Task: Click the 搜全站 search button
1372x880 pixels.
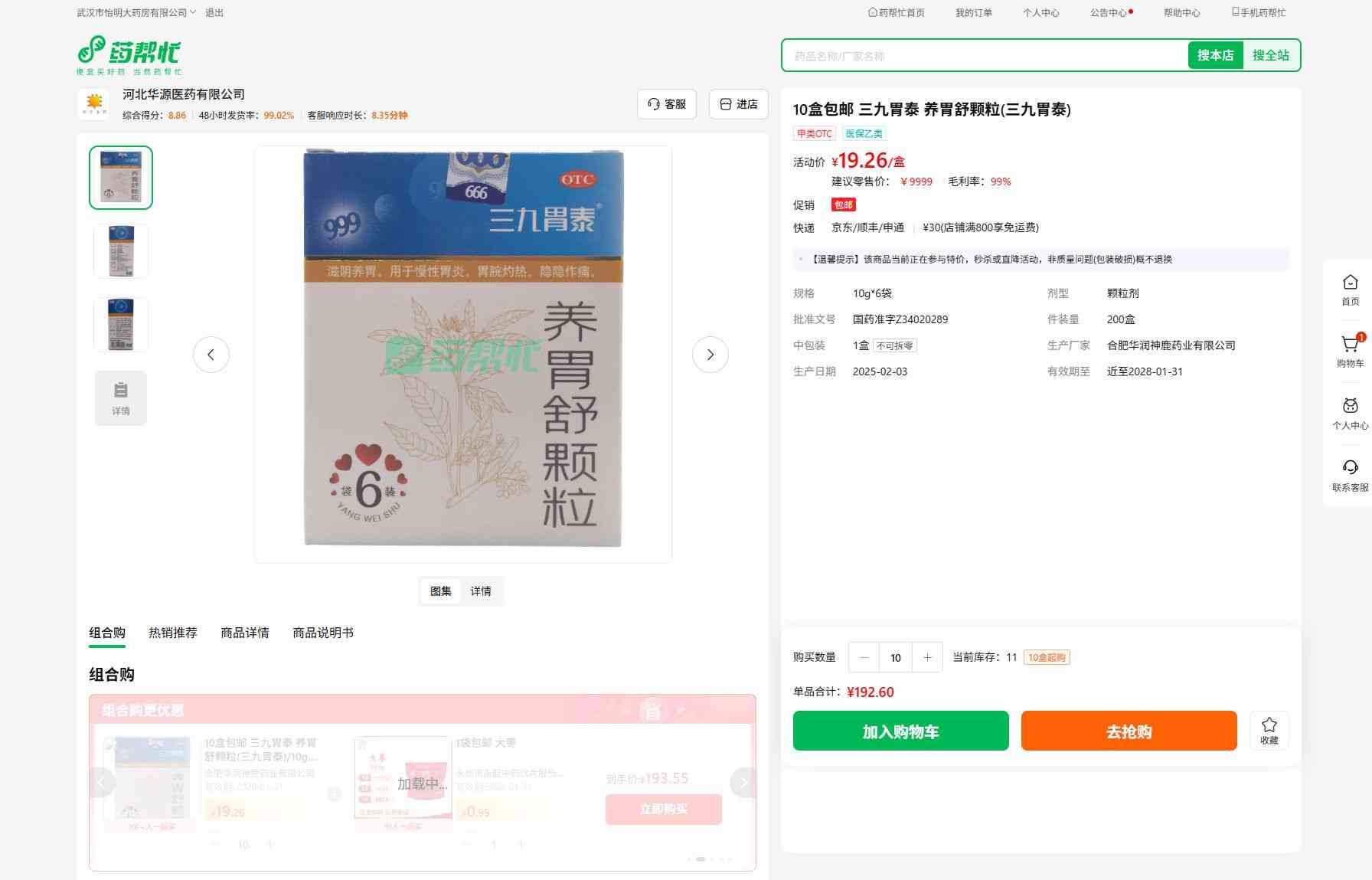Action: pyautogui.click(x=1270, y=55)
